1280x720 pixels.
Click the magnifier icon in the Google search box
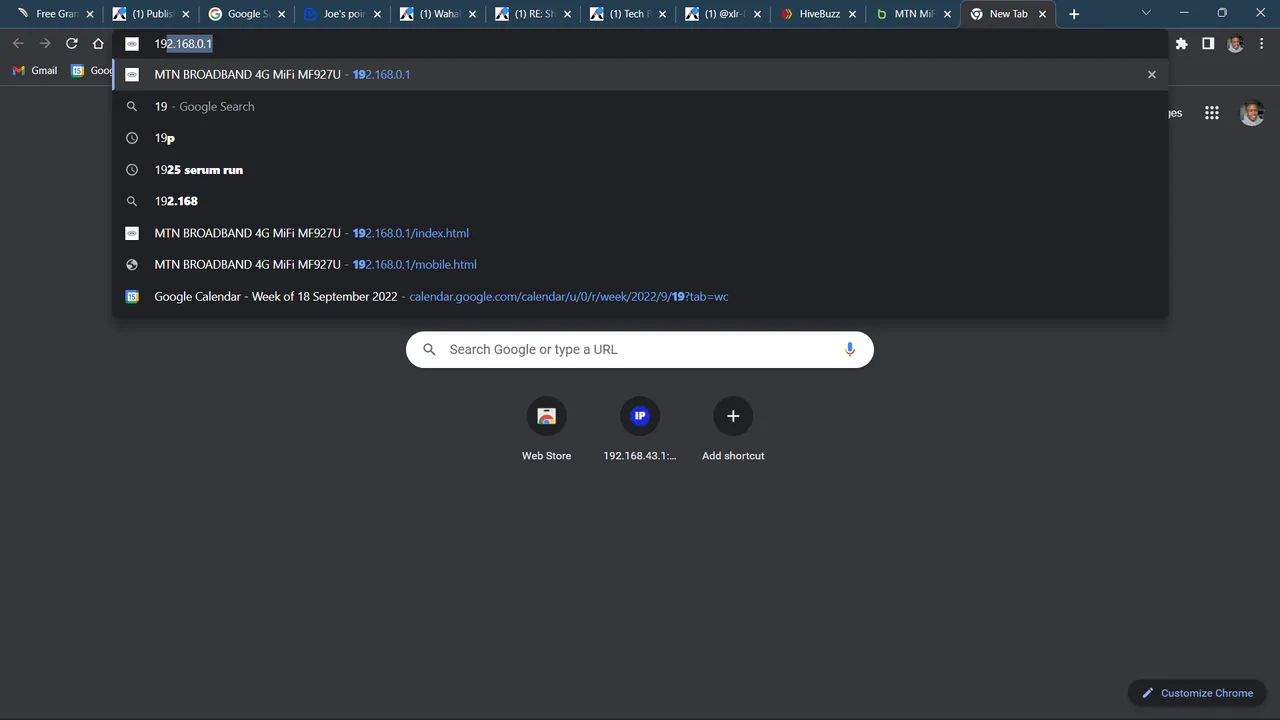(x=430, y=349)
